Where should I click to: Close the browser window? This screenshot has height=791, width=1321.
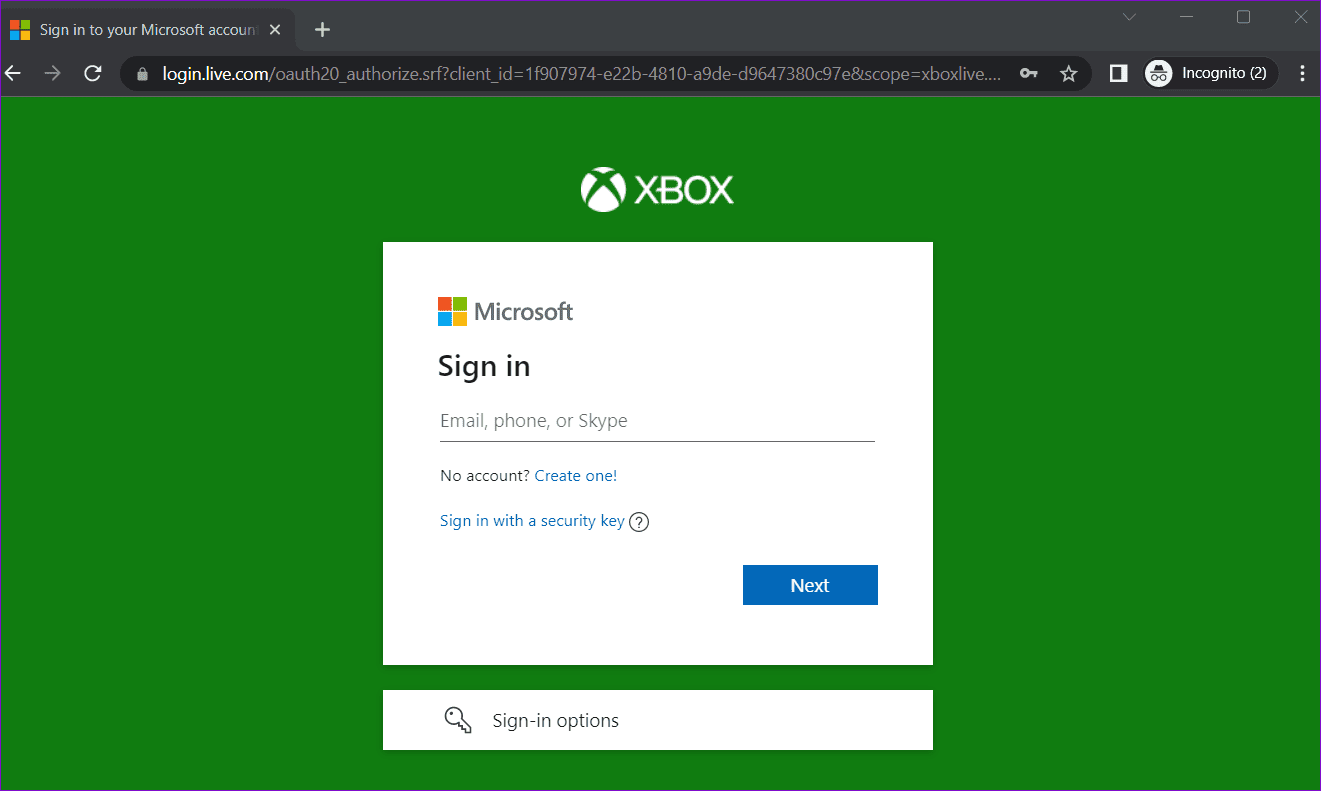click(x=1300, y=17)
